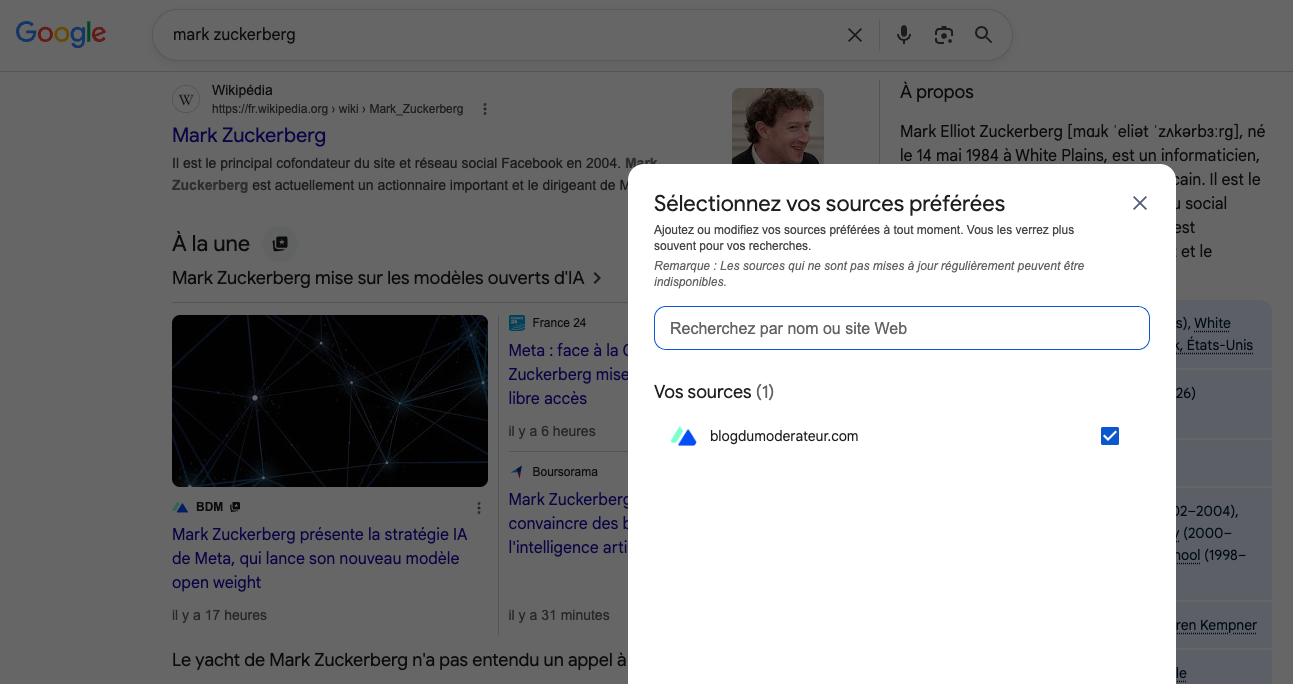1293x684 pixels.
Task: Click inside the Google search box text
Action: (500, 35)
